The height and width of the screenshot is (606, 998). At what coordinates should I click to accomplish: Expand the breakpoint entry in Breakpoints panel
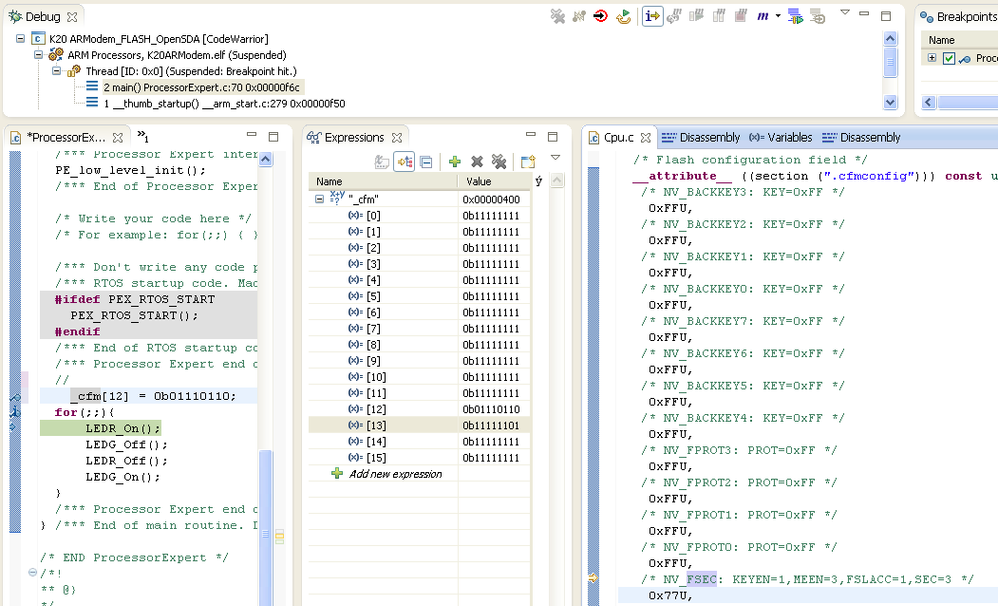(932, 58)
